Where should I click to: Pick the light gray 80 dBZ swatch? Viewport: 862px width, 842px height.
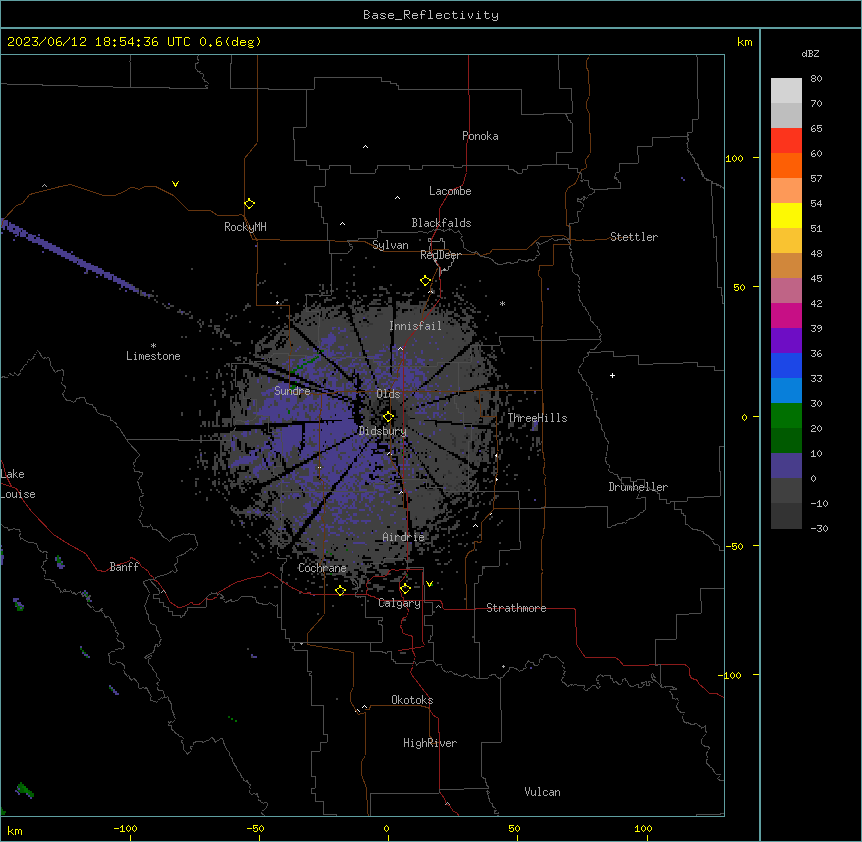[786, 91]
